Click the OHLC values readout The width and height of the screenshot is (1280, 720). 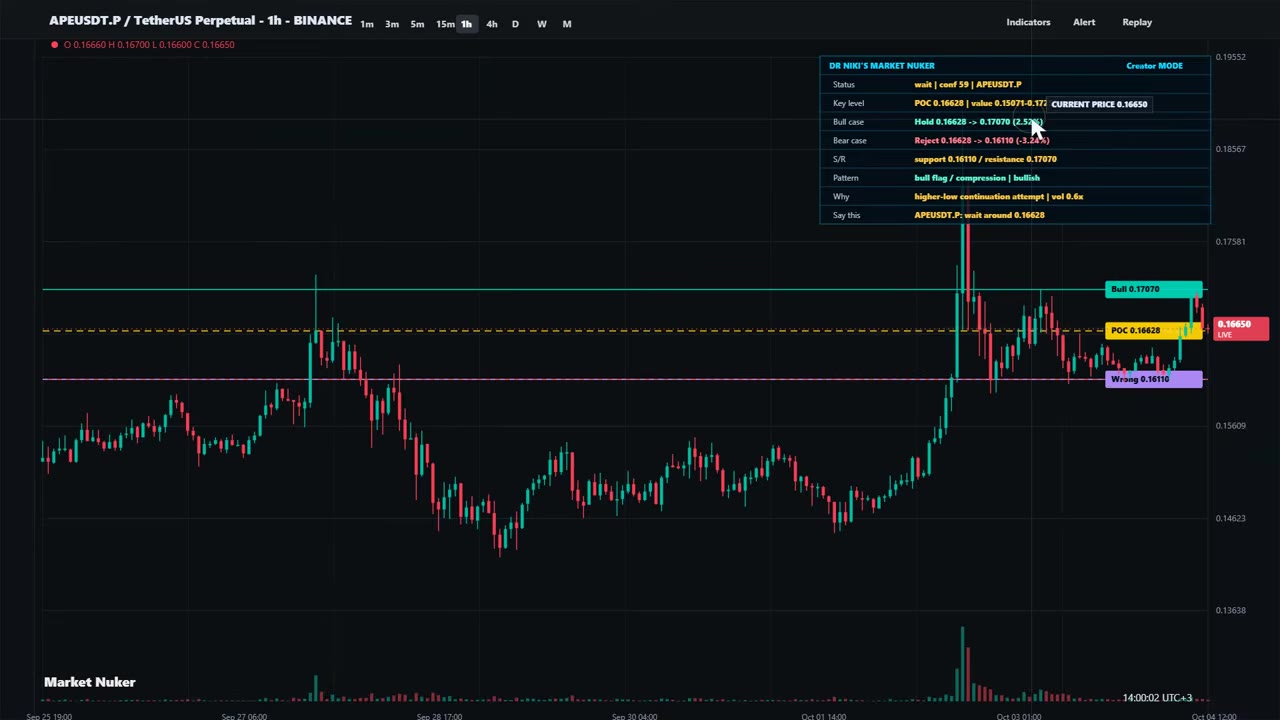(x=149, y=44)
